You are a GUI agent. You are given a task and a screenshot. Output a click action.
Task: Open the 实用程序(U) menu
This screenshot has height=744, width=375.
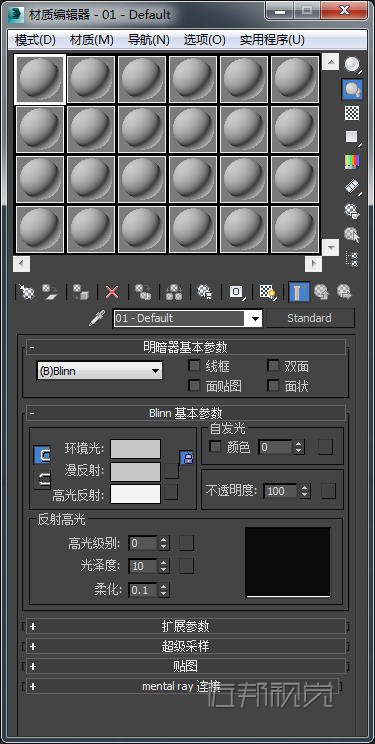[x=272, y=39]
